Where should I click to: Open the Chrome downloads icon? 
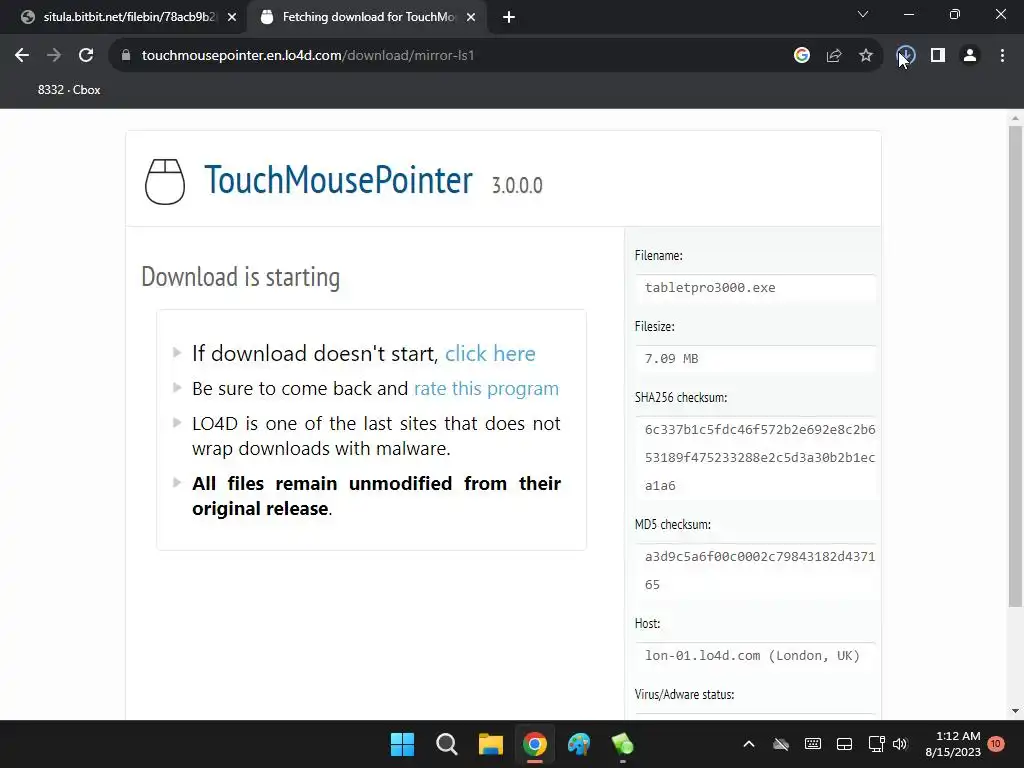[x=906, y=56]
